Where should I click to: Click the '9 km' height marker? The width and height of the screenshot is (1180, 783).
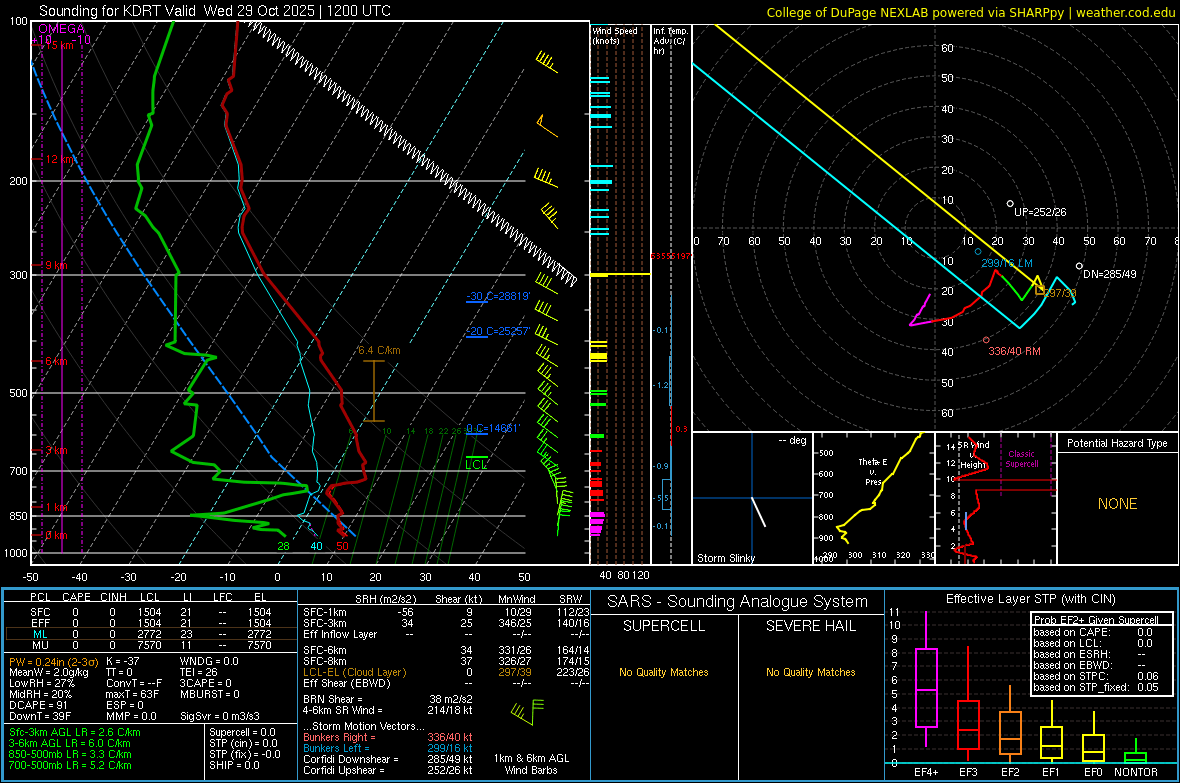[x=56, y=265]
